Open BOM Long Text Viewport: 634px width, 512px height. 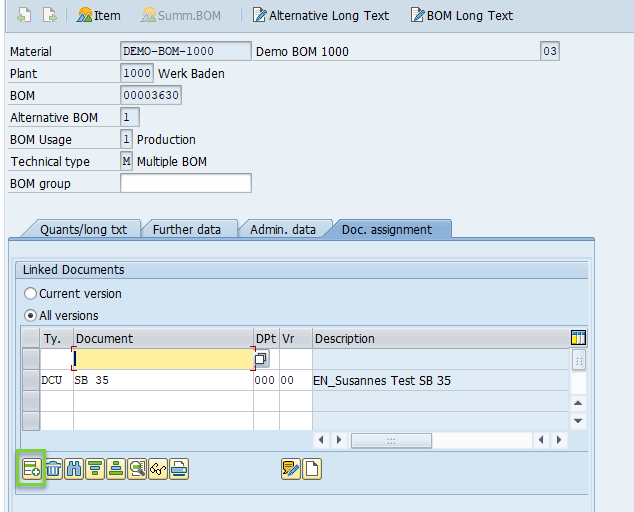[462, 15]
